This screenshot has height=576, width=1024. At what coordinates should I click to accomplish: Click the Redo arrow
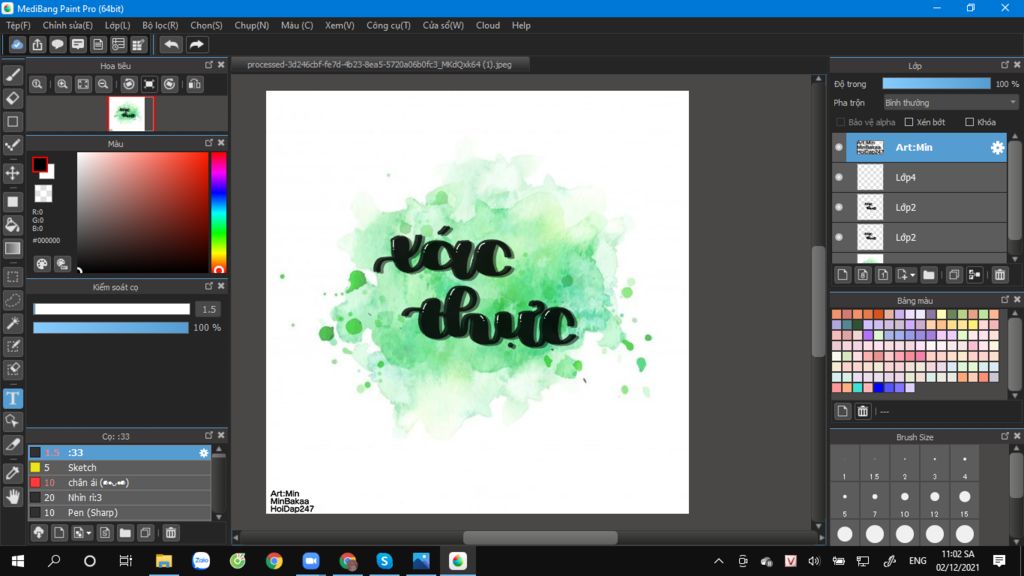(x=196, y=44)
